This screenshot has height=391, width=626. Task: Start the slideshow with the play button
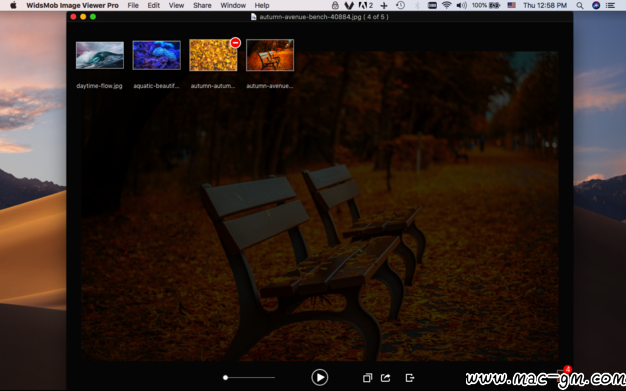pos(319,377)
